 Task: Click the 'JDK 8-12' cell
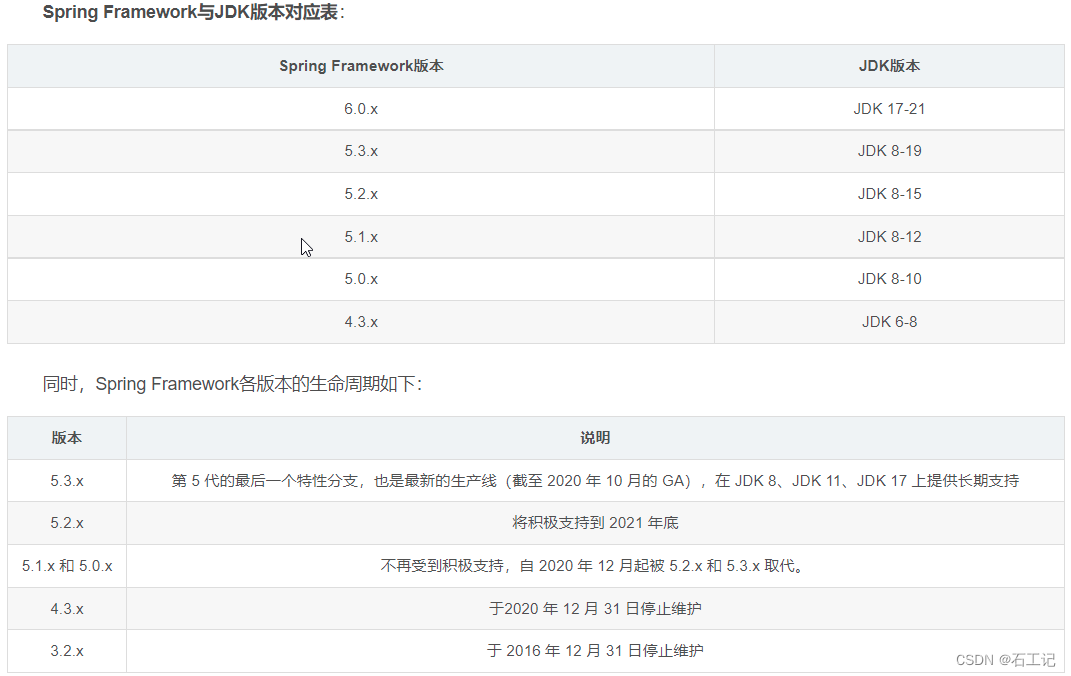click(x=889, y=238)
